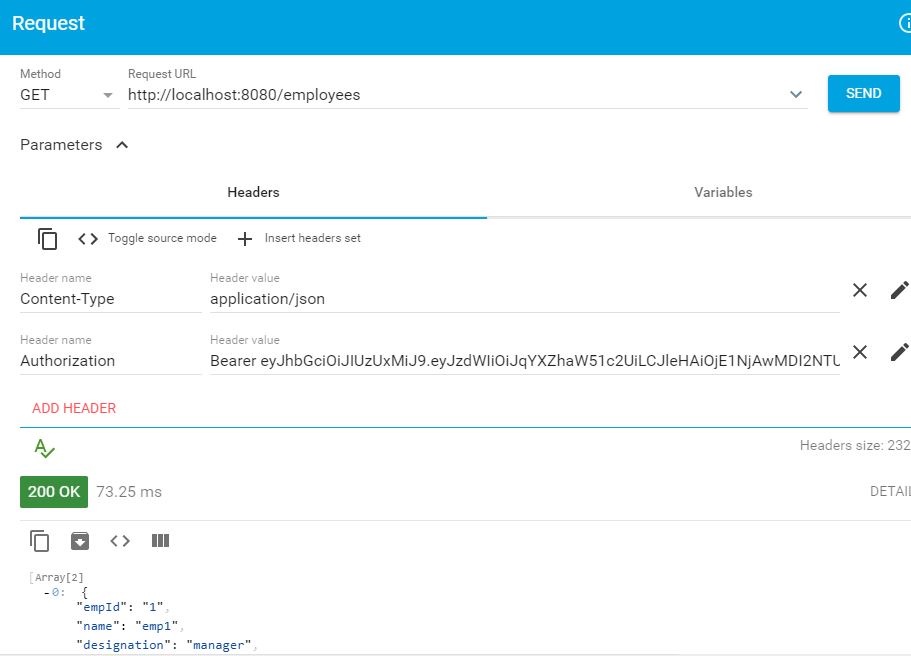Viewport: 911px width, 656px height.
Task: Edit the Authorization header name field
Action: point(110,361)
